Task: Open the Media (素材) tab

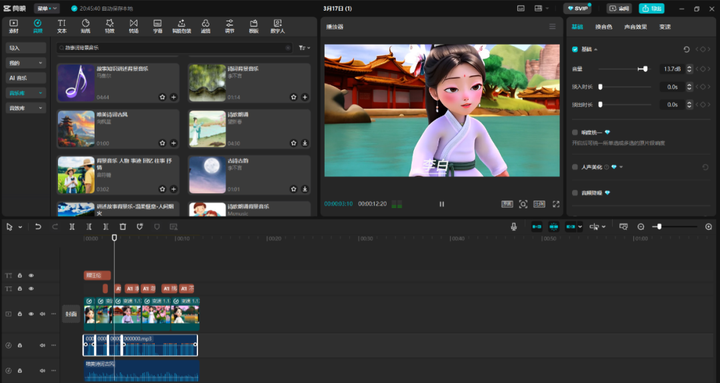Action: coord(13,26)
